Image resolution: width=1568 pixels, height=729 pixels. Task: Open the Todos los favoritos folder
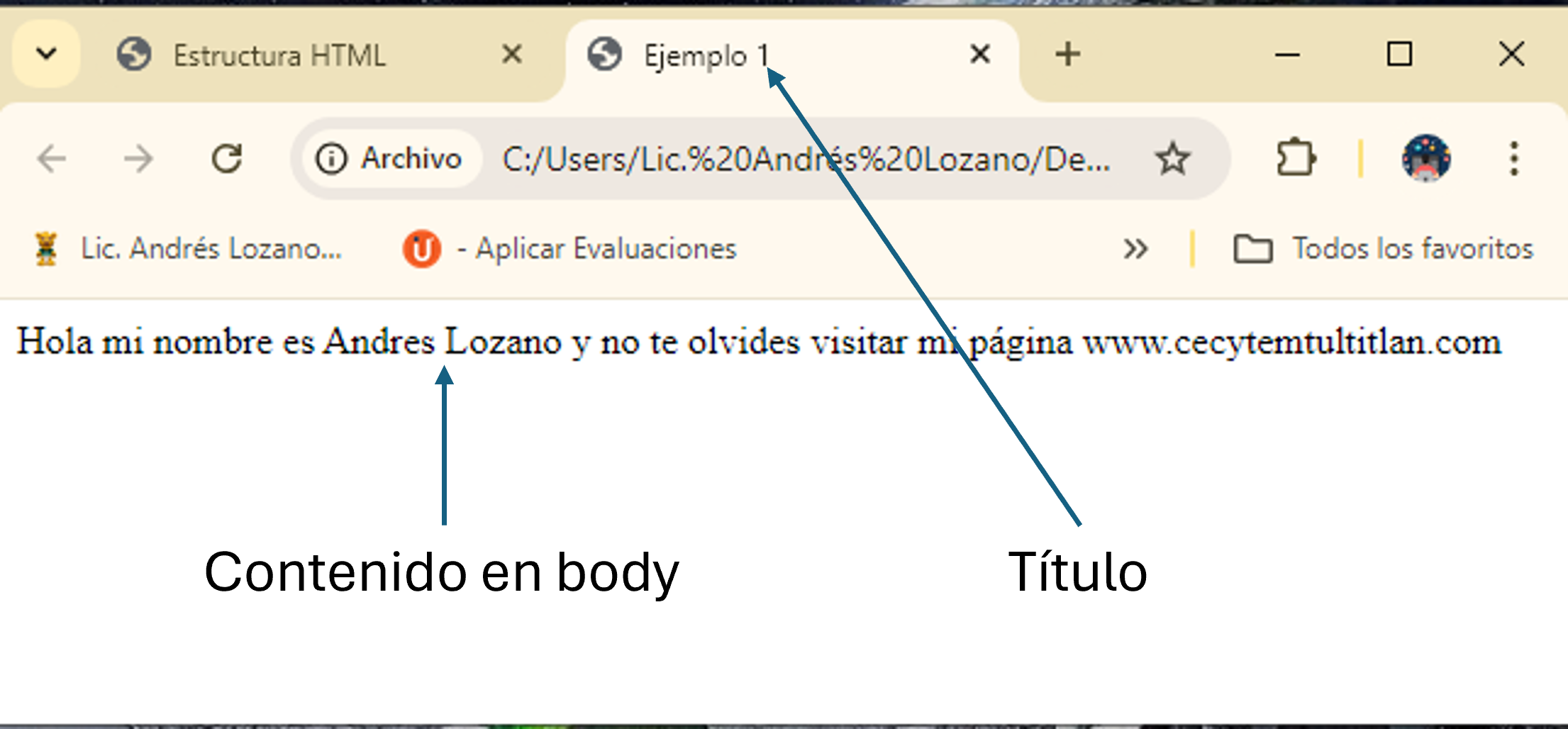tap(1383, 249)
